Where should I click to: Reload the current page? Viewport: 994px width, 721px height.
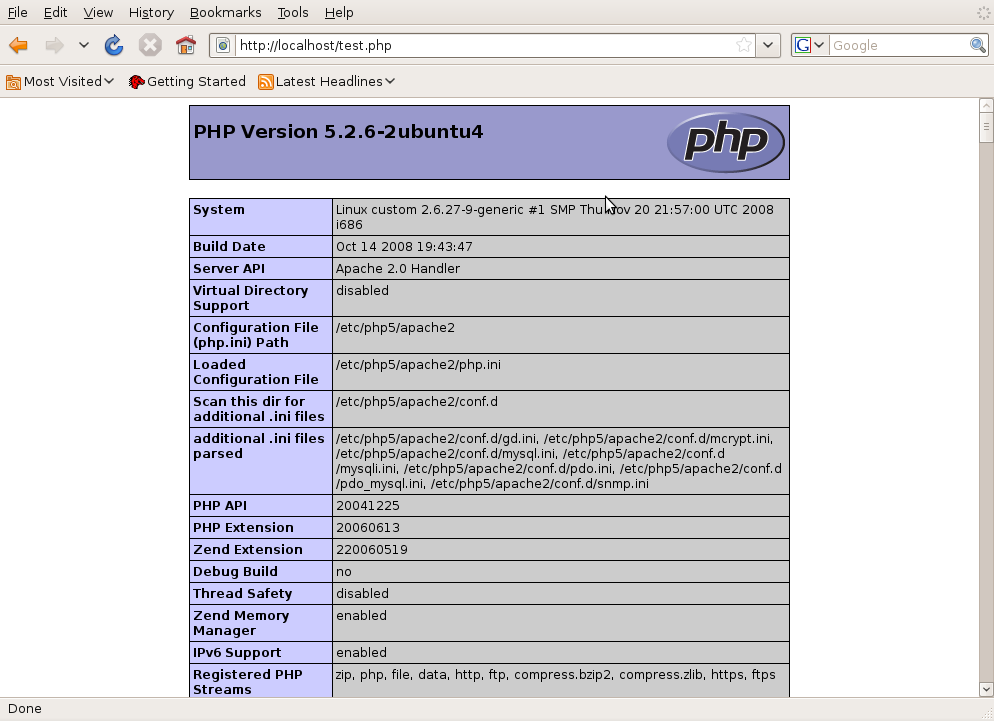coord(114,45)
